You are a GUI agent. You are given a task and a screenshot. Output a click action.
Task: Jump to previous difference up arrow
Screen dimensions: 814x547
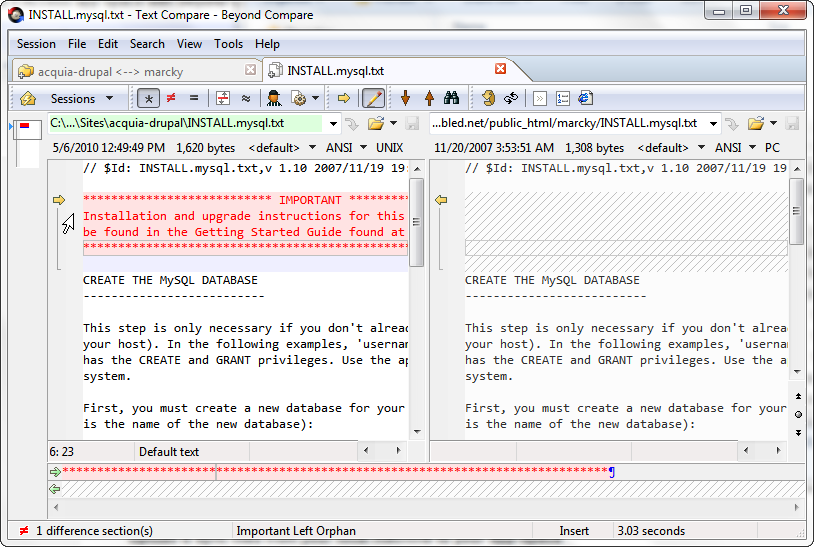[429, 98]
